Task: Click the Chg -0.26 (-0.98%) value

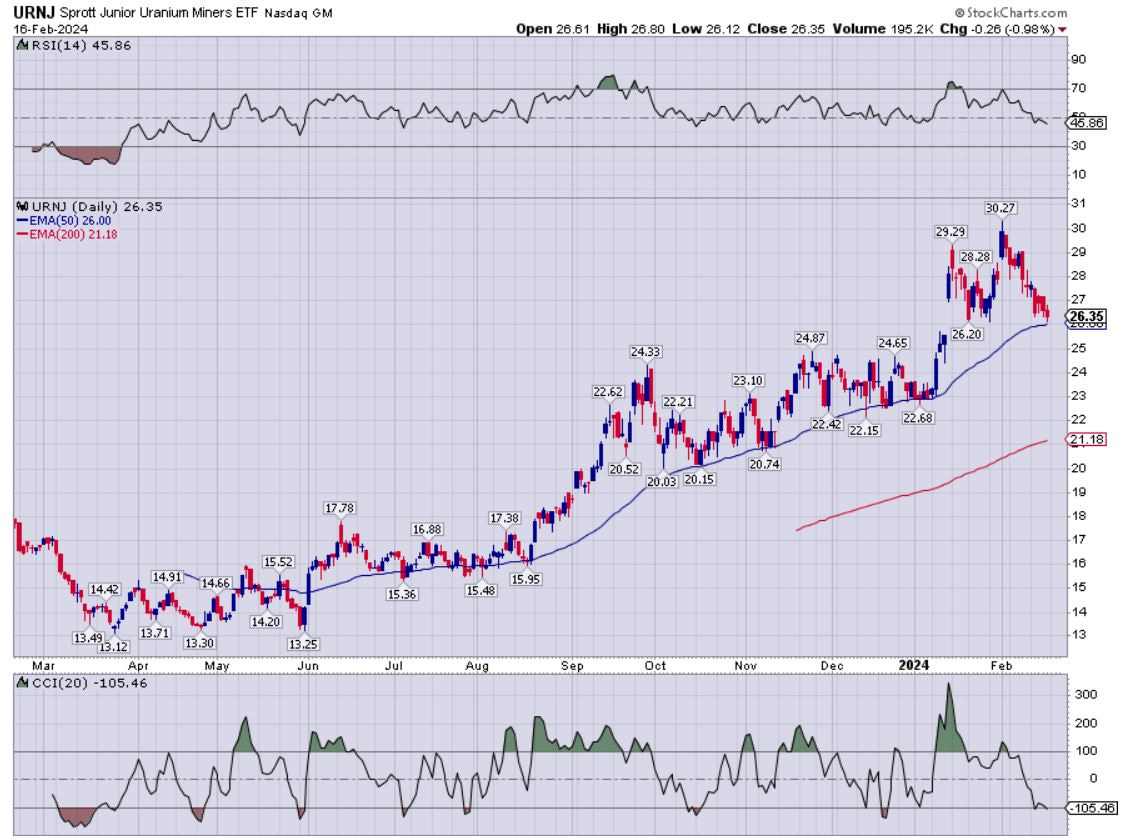Action: pyautogui.click(x=998, y=29)
